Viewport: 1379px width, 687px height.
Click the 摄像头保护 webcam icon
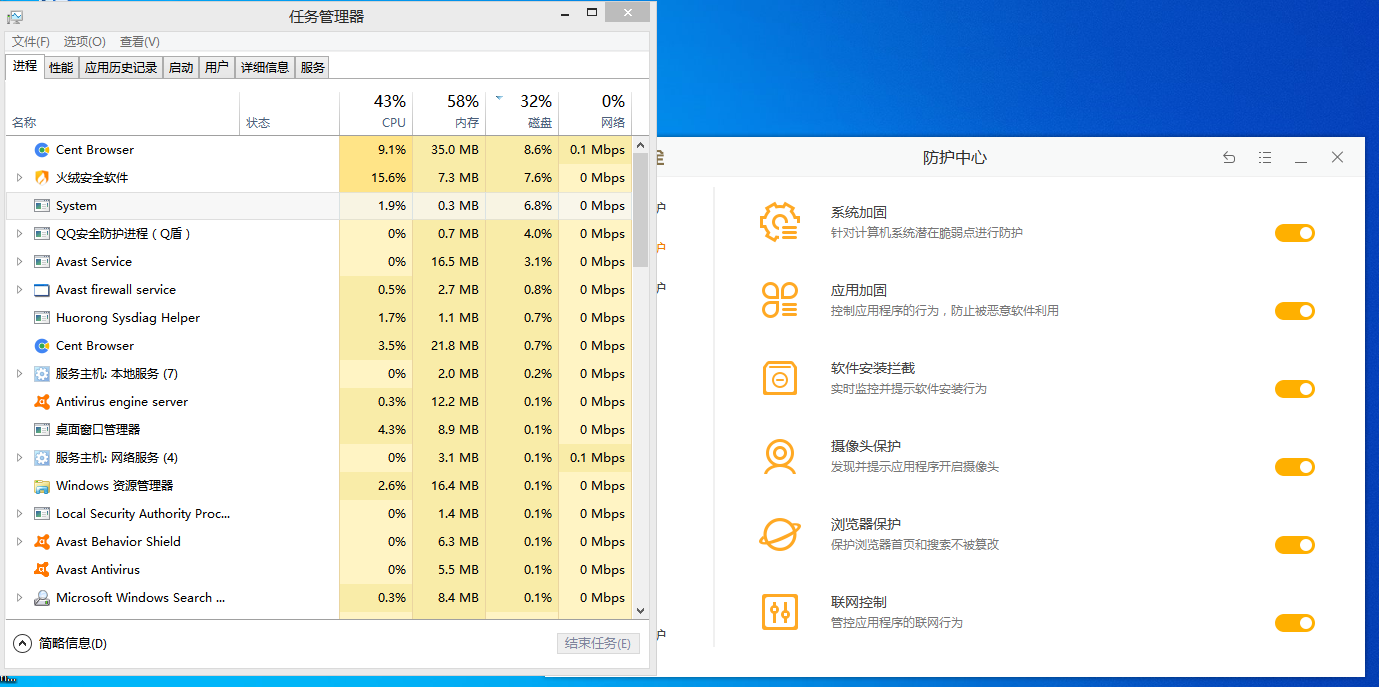779,456
